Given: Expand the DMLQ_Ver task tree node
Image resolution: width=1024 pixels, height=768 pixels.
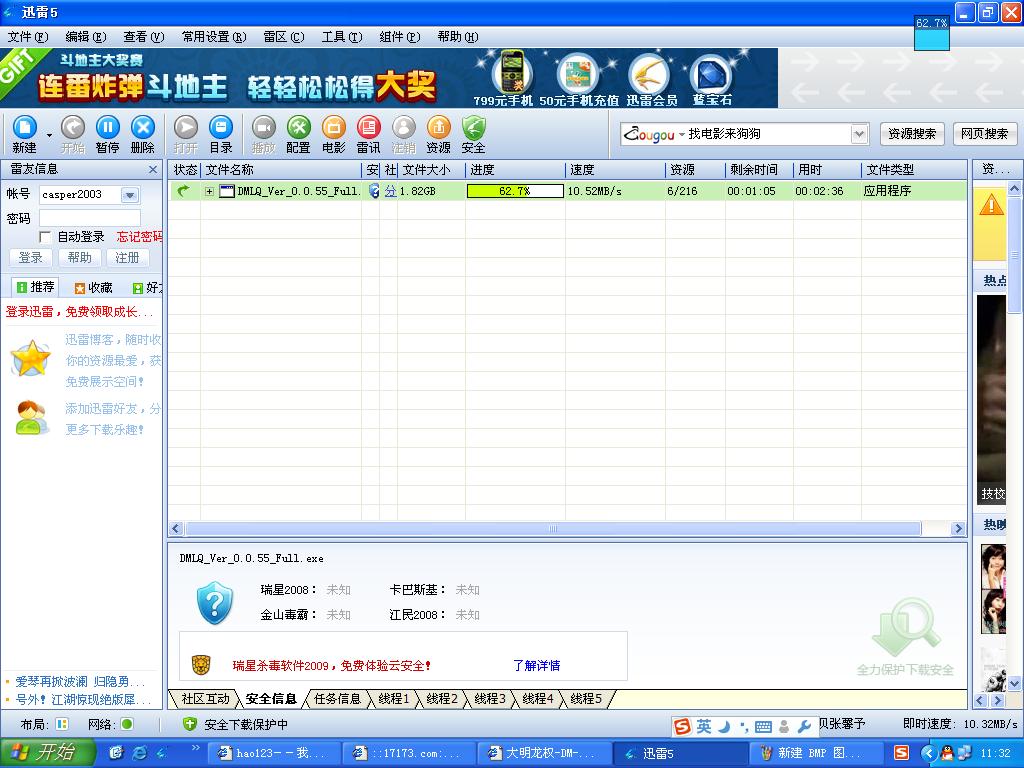Looking at the screenshot, I should pyautogui.click(x=209, y=191).
